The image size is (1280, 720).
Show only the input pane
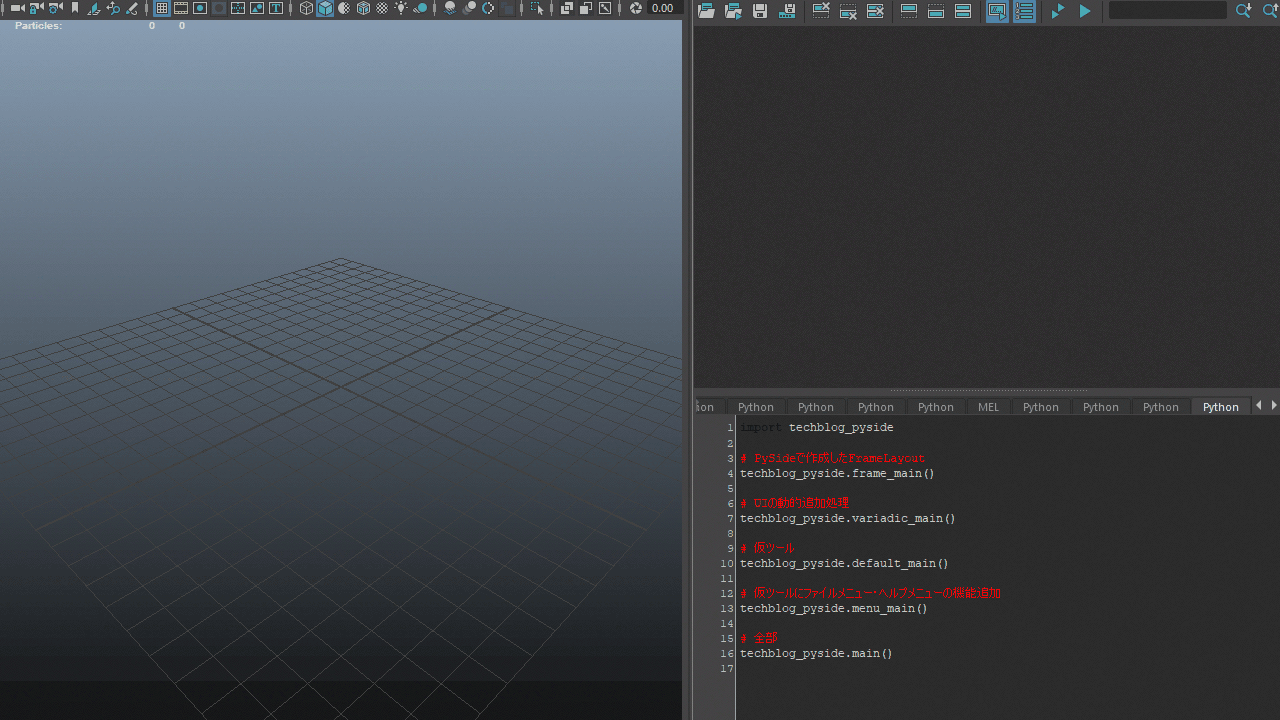(x=936, y=11)
